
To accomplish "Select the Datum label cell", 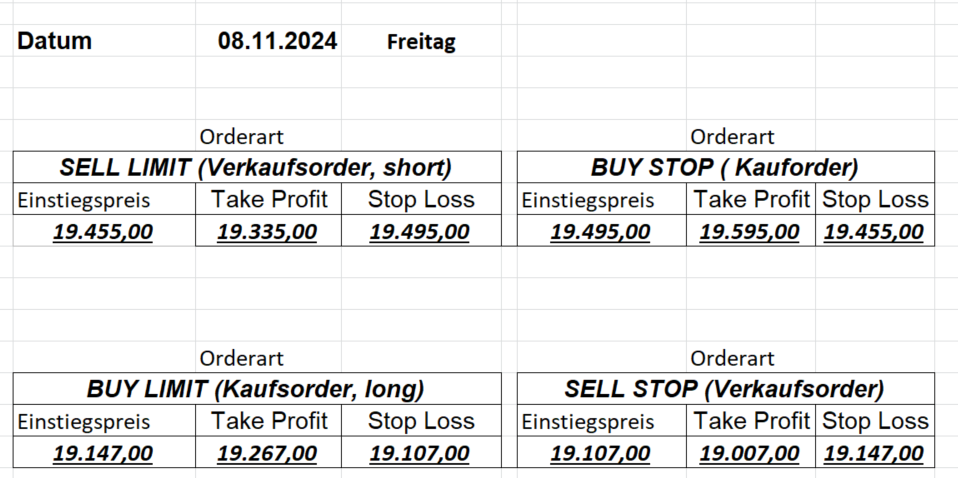I will [x=56, y=41].
